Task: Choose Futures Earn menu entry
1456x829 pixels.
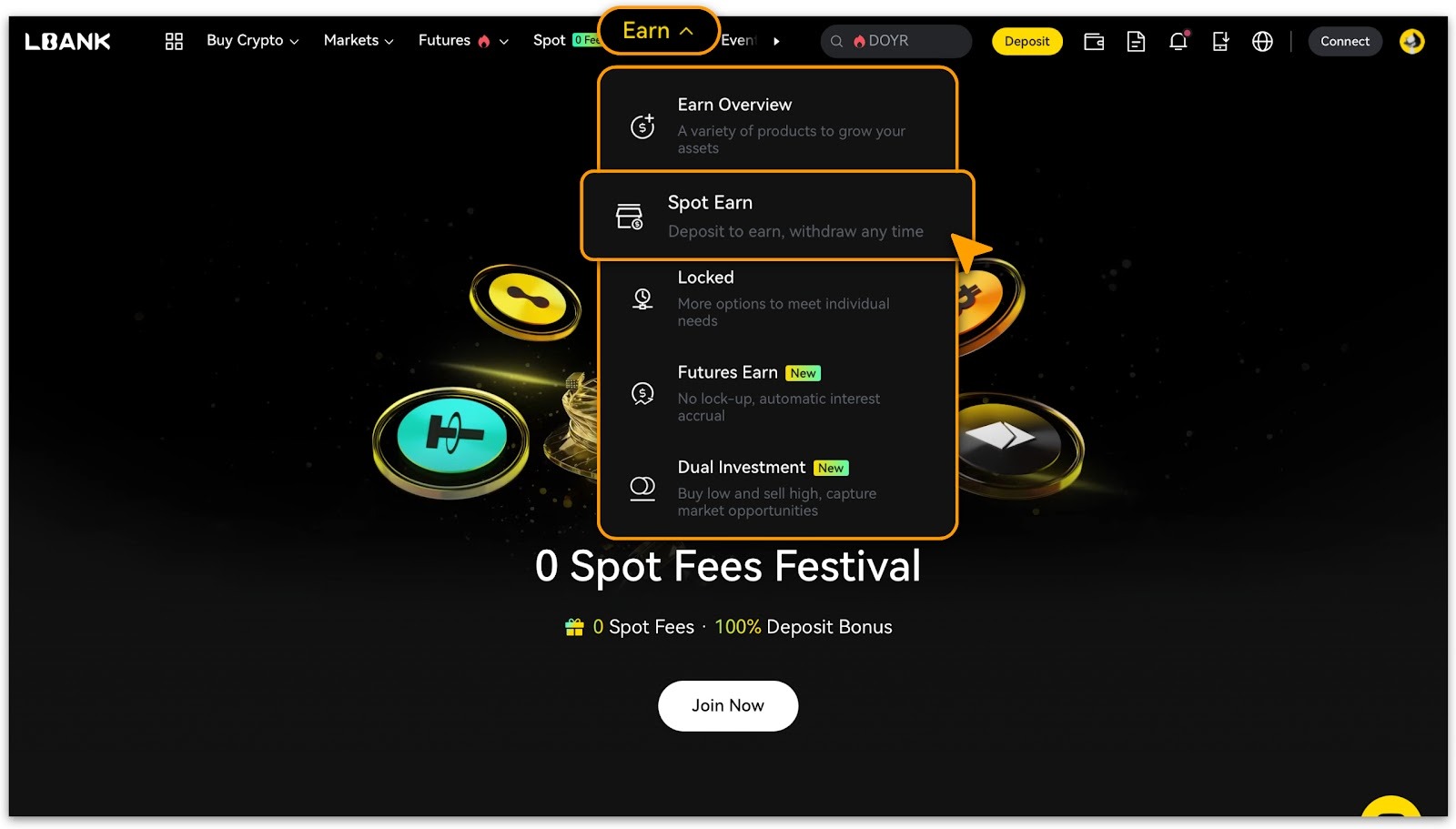Action: pyautogui.click(x=777, y=393)
